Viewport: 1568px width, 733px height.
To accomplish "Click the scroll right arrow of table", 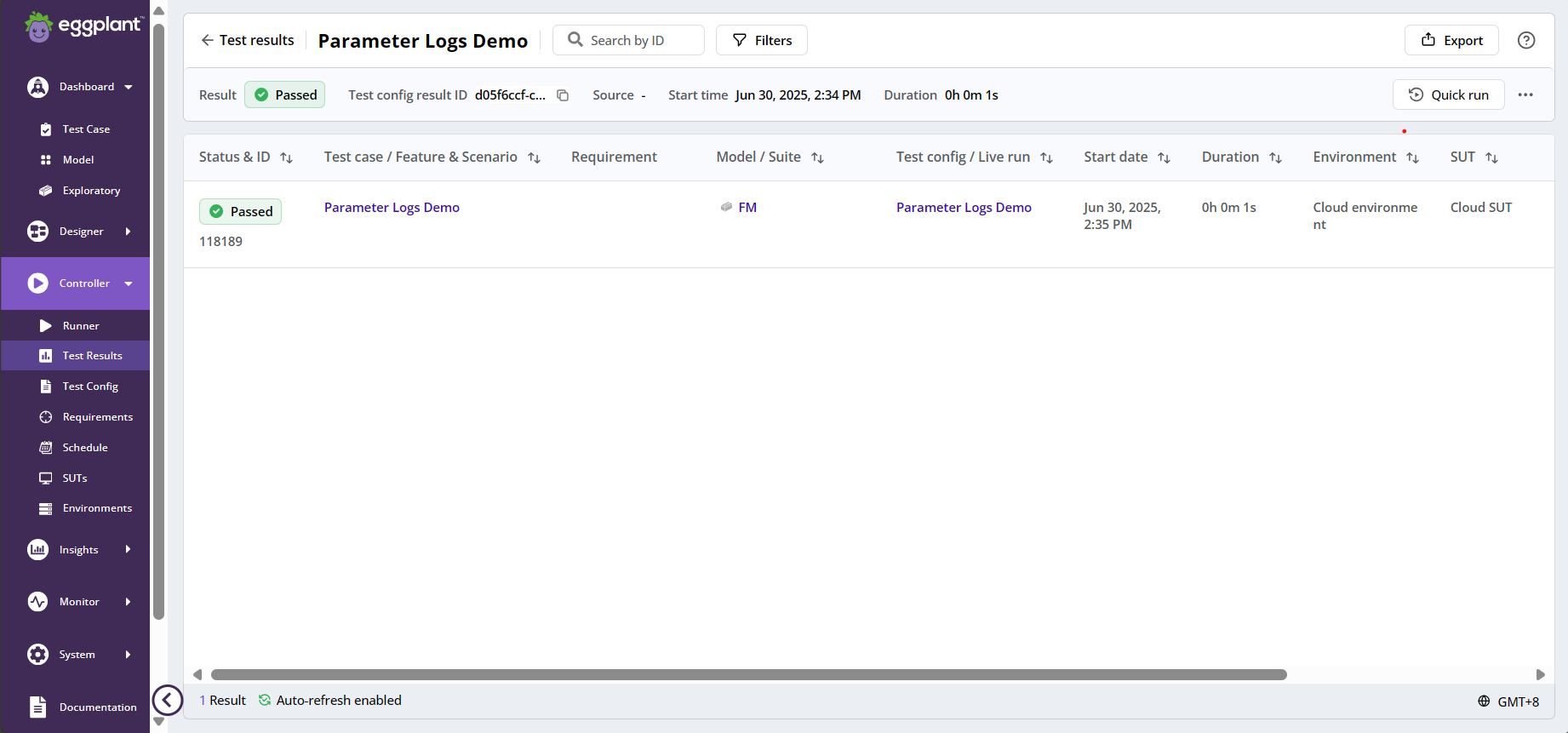I will coord(1540,675).
